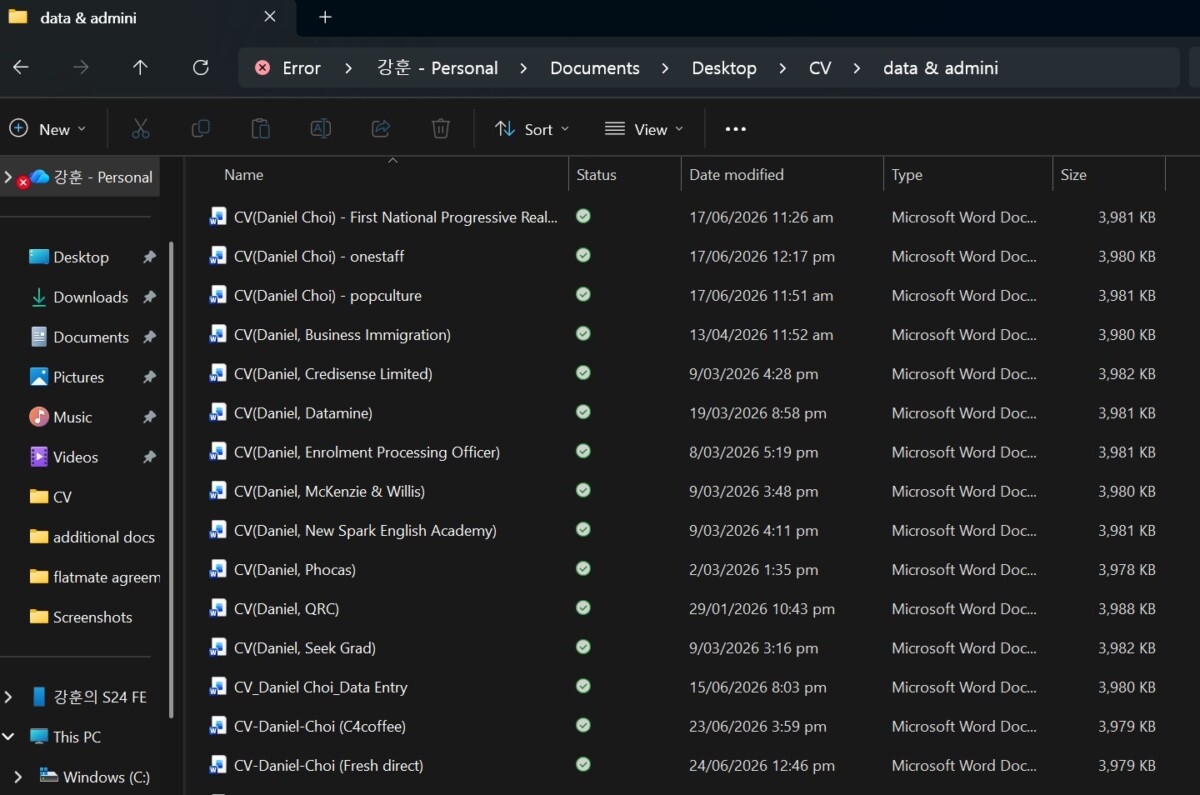Select Documents in the address breadcrumb
Image resolution: width=1200 pixels, height=795 pixels.
coord(595,68)
